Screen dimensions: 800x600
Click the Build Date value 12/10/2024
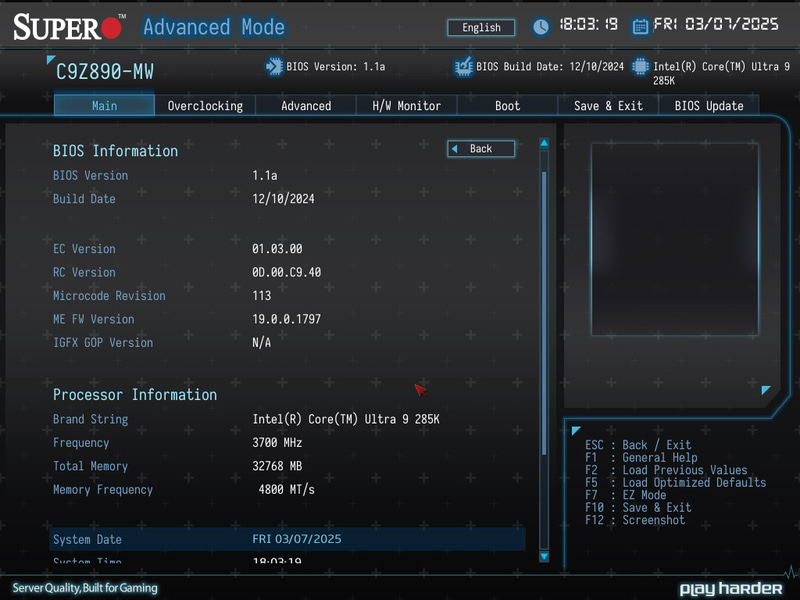click(283, 199)
